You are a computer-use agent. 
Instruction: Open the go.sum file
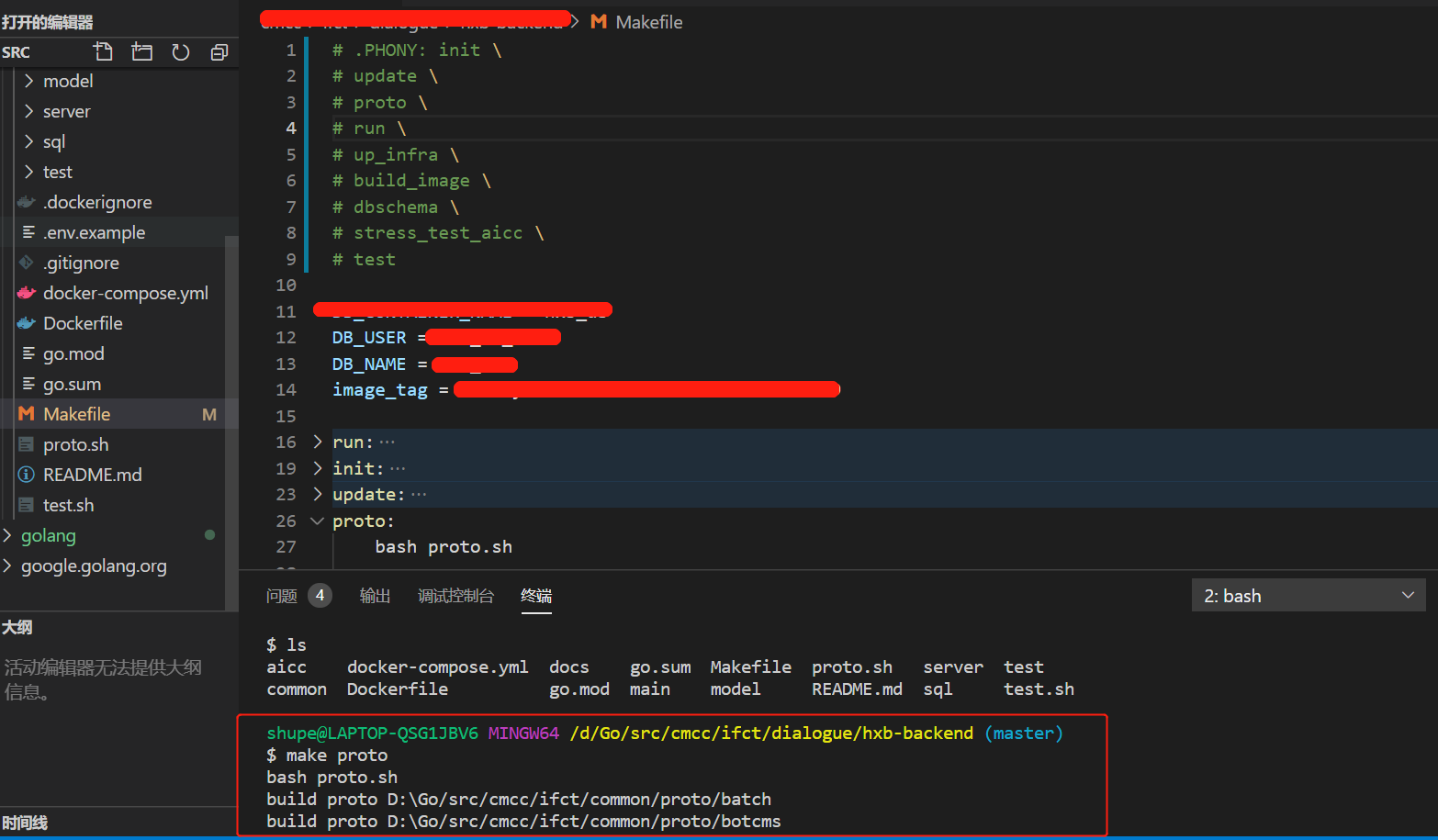[72, 384]
